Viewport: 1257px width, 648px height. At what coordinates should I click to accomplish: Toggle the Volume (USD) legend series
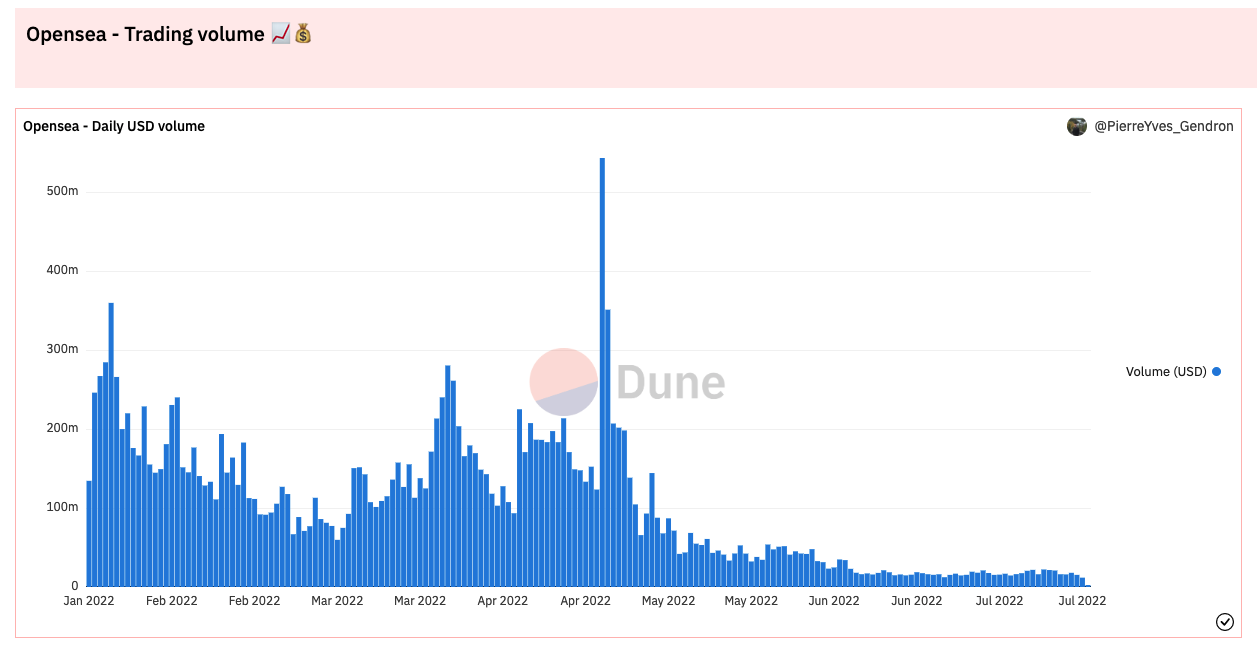pos(1166,372)
